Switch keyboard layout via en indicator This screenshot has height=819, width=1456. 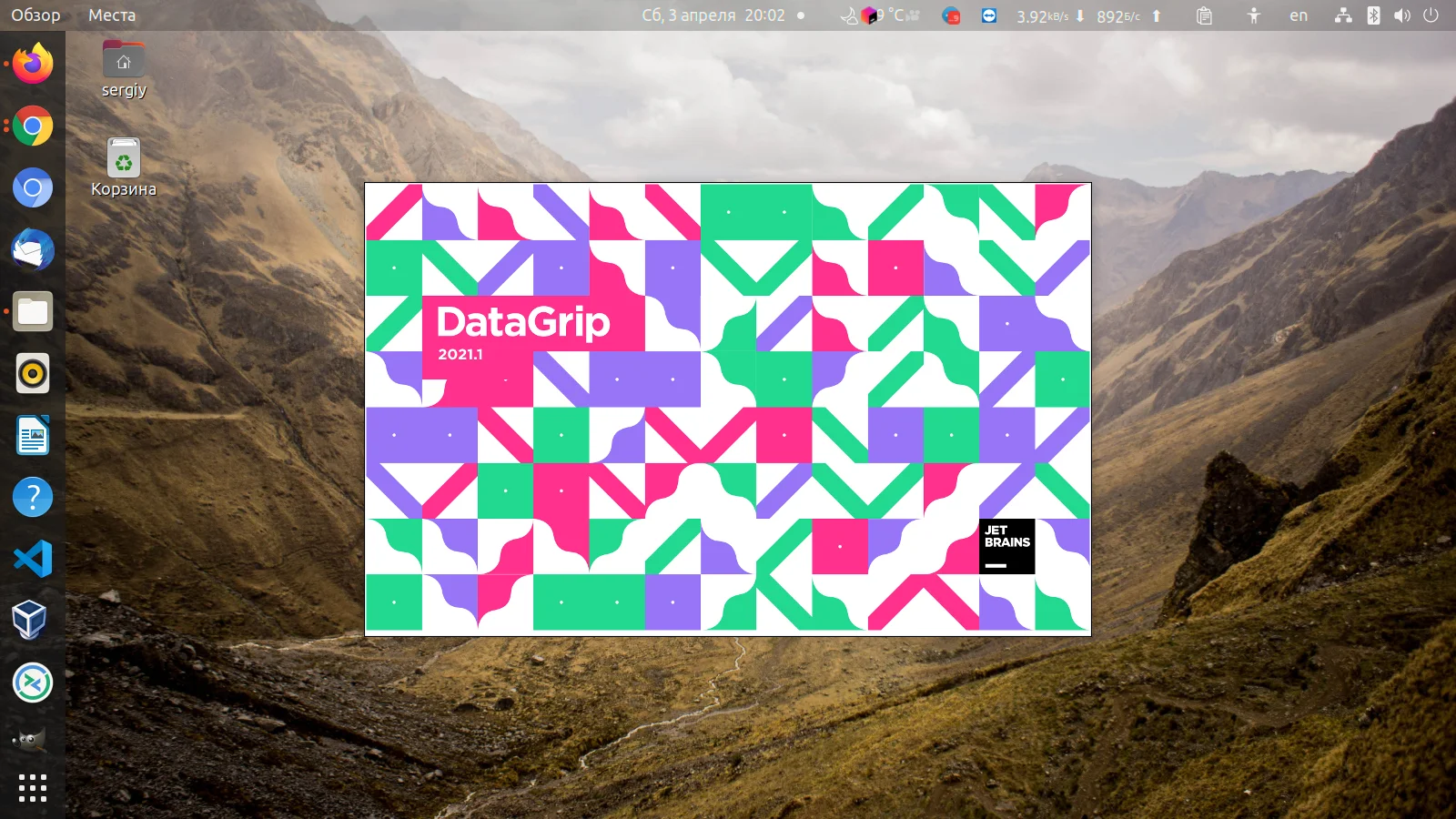pos(1299,15)
